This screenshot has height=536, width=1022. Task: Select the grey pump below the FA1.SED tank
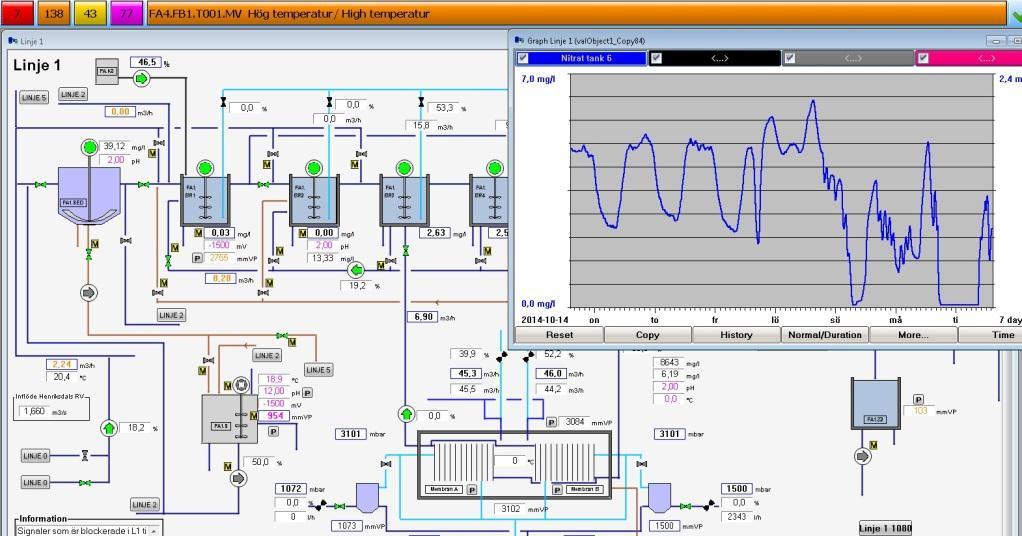(x=89, y=293)
